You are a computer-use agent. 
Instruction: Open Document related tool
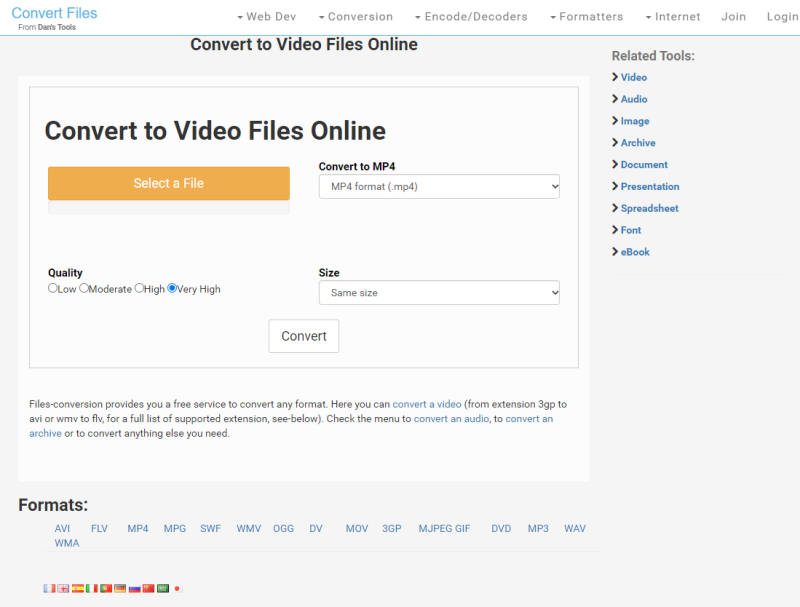[x=644, y=165]
